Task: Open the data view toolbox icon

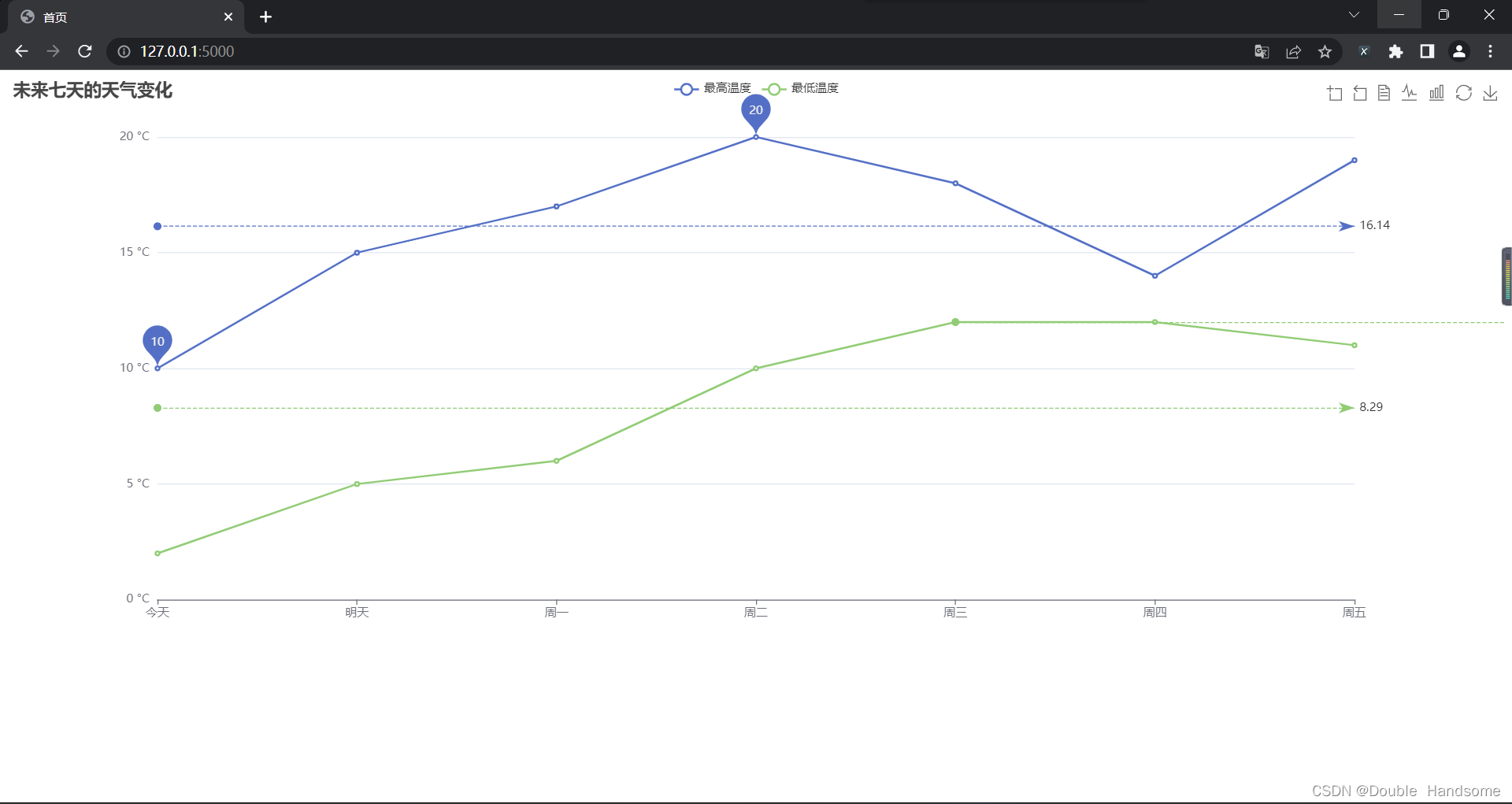Action: click(x=1384, y=94)
